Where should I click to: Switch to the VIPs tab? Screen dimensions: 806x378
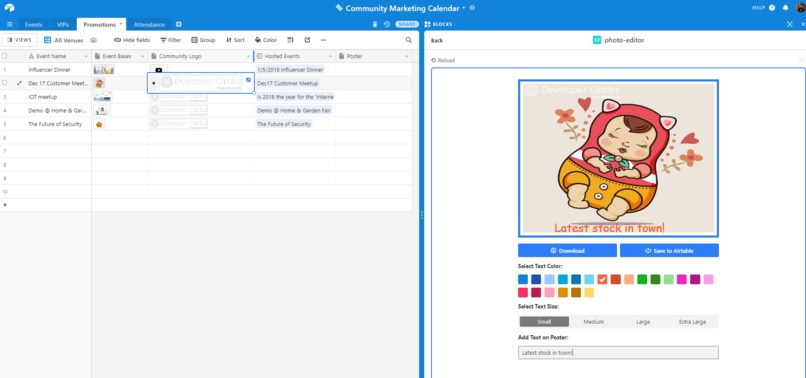(63, 24)
